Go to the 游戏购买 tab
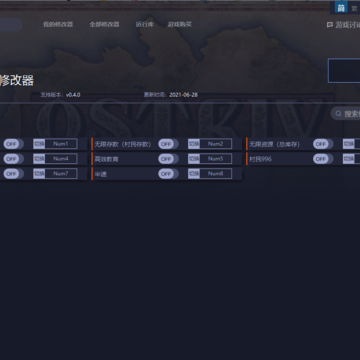This screenshot has width=360, height=360. point(180,24)
